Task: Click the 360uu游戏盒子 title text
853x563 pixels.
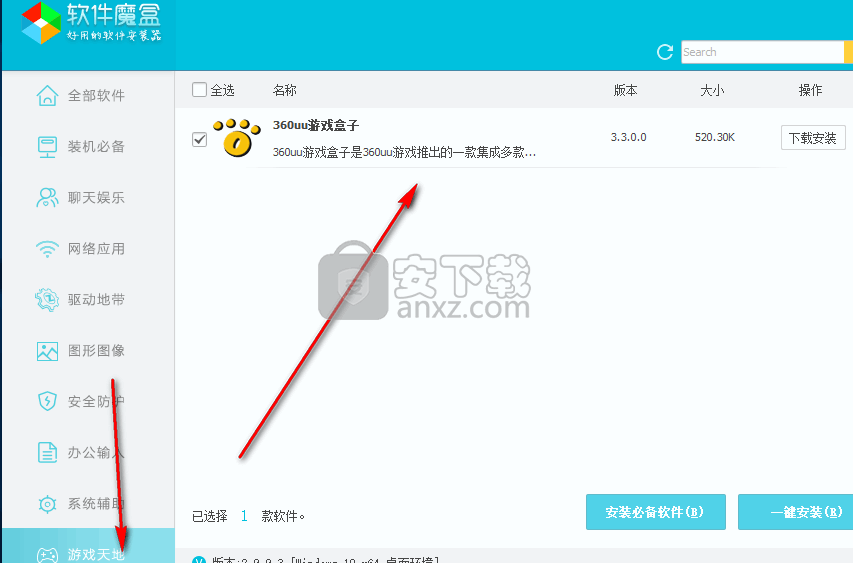Action: (316, 126)
